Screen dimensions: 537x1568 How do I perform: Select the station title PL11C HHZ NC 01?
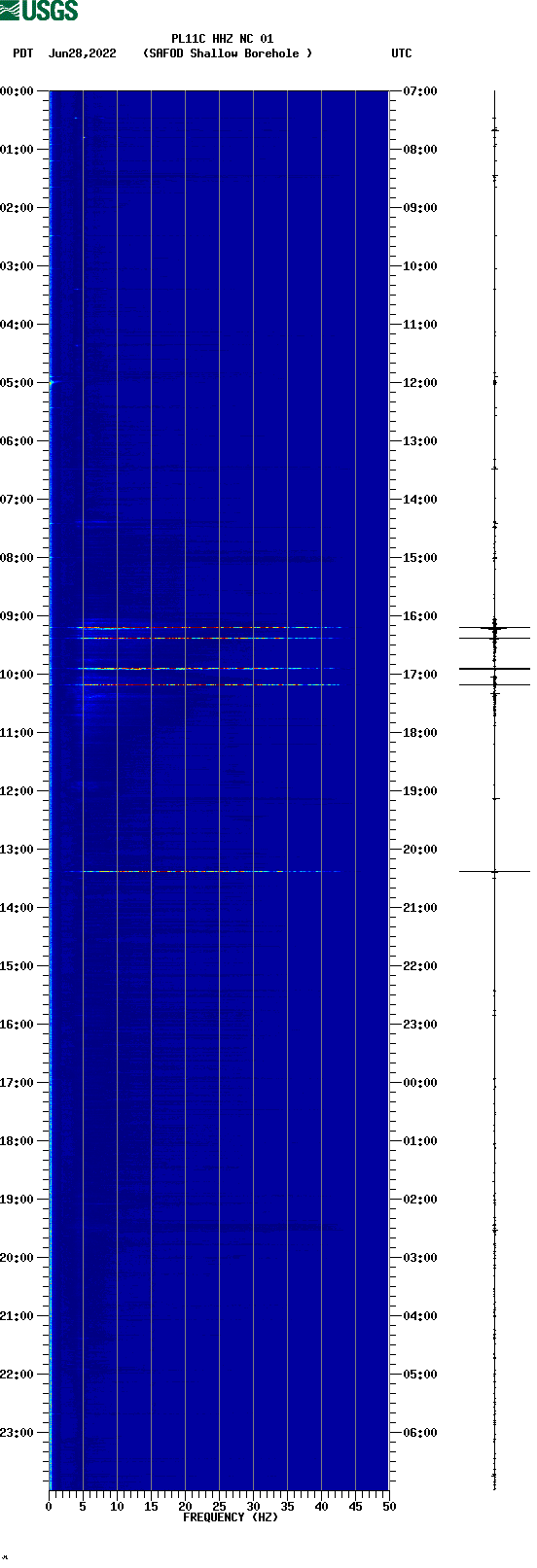(x=223, y=39)
